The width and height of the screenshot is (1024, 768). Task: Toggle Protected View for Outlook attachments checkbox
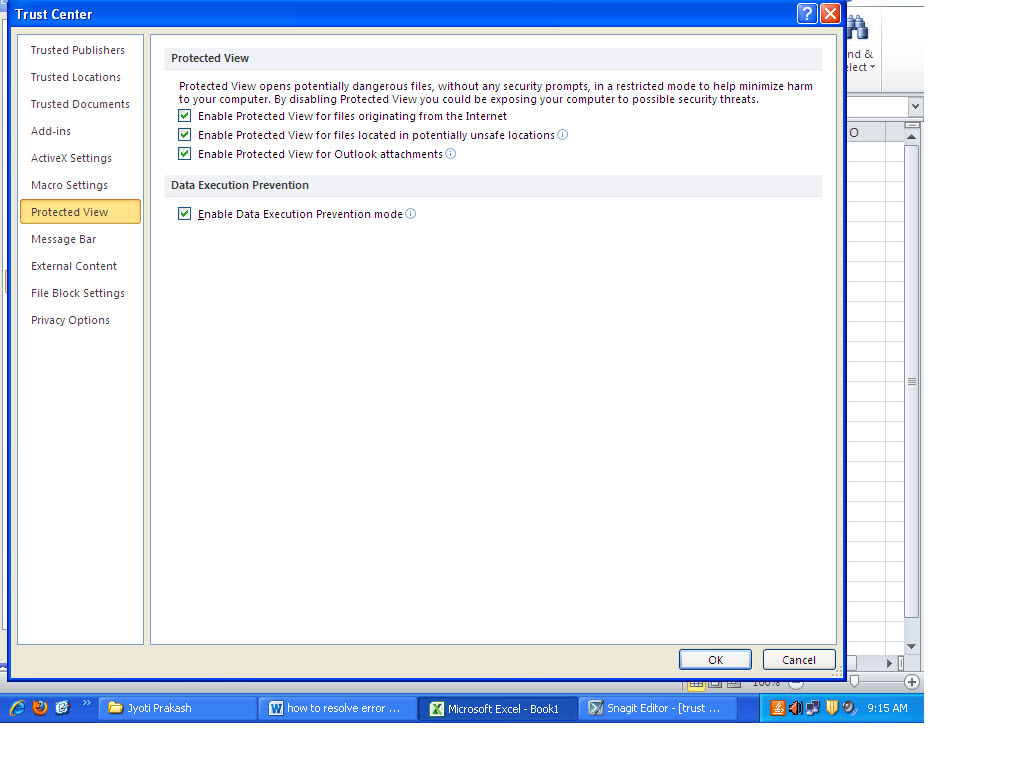click(x=185, y=153)
